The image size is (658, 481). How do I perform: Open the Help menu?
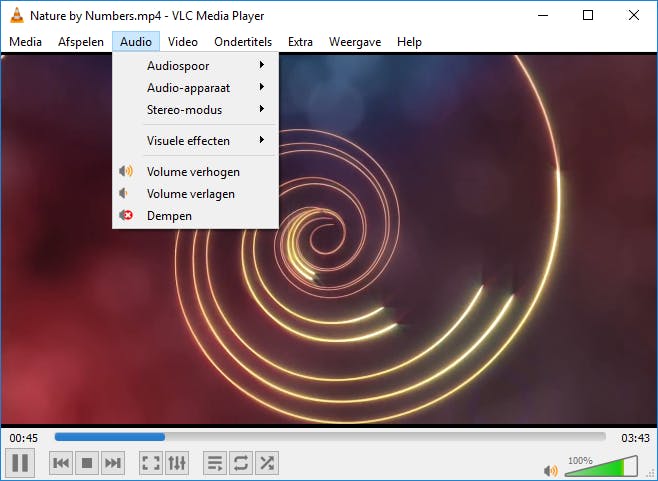coord(409,42)
